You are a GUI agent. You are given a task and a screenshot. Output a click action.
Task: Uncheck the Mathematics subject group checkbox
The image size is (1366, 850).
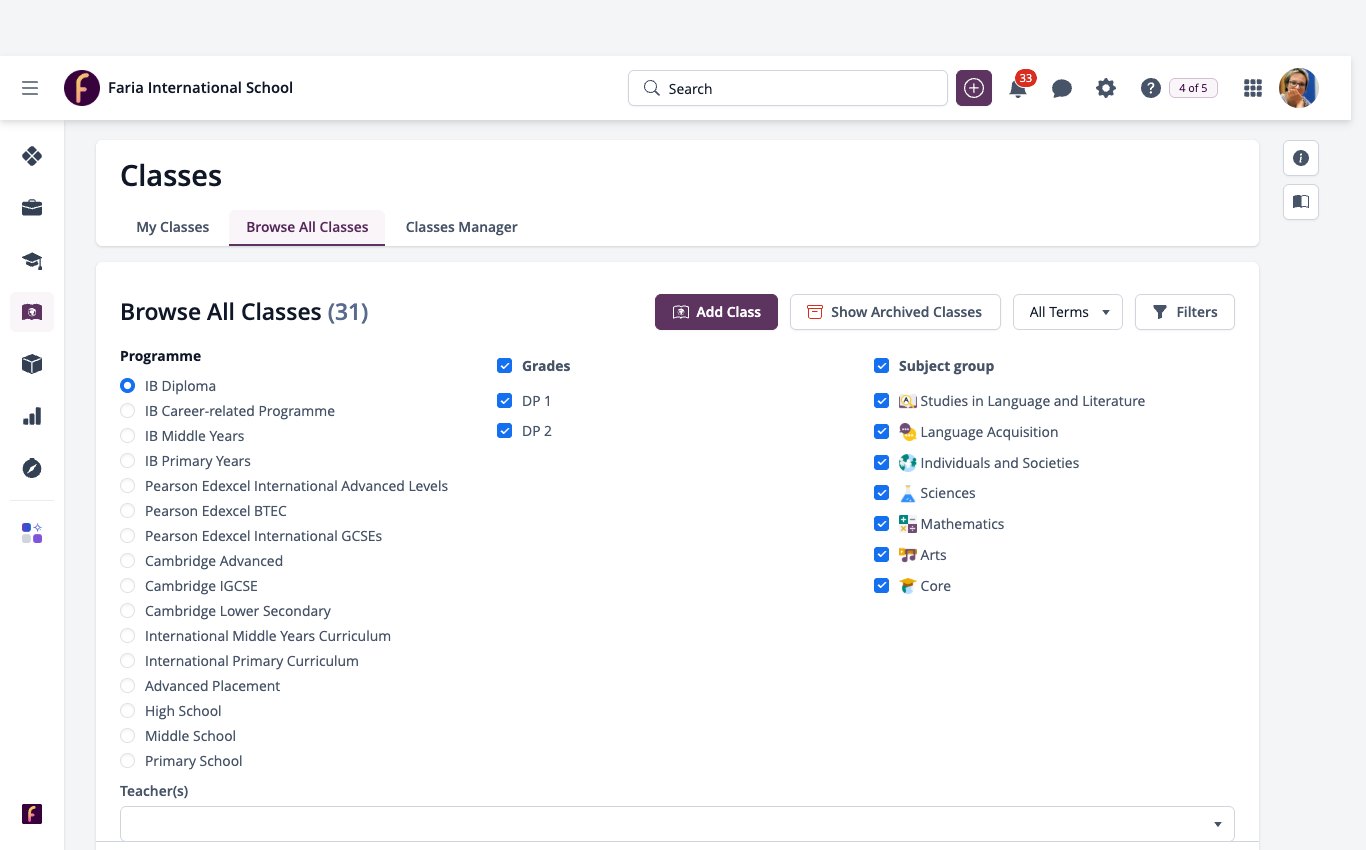[881, 524]
